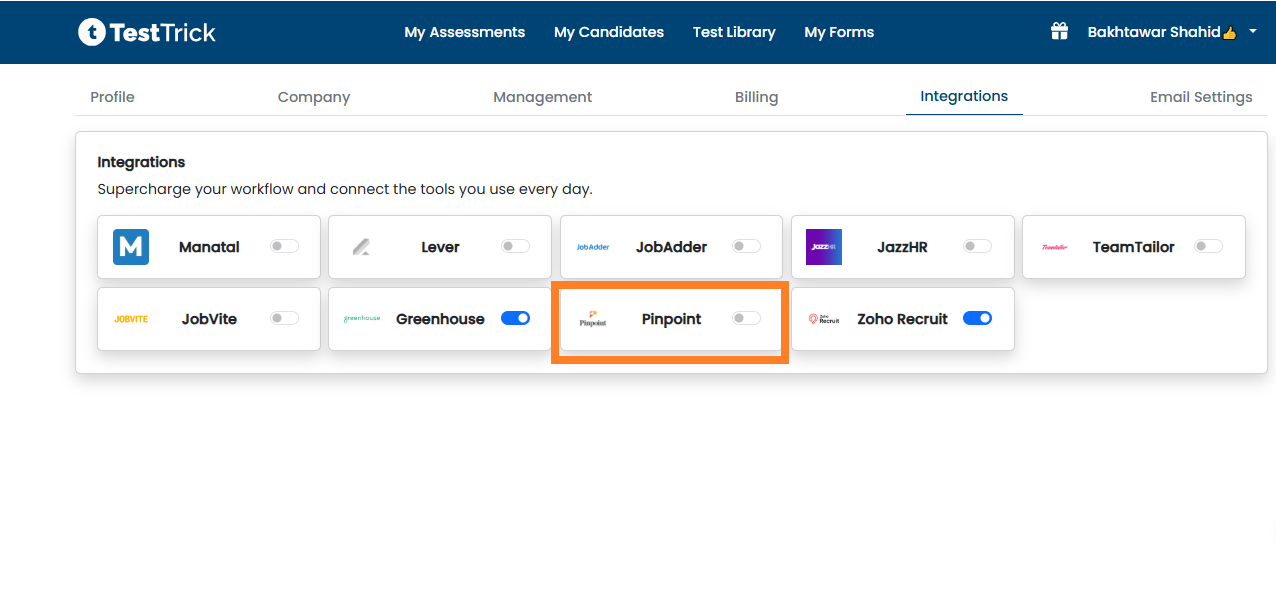Turn on the JobVite toggle
Image resolution: width=1276 pixels, height=613 pixels.
pyautogui.click(x=284, y=318)
